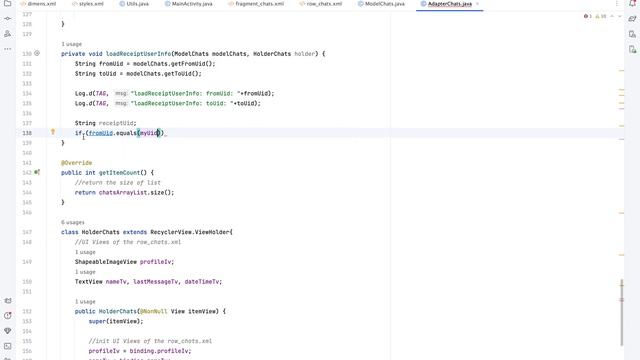Image resolution: width=640 pixels, height=360 pixels.
Task: Click the '1 usage' hint above TextView declaration
Action: coord(85,272)
